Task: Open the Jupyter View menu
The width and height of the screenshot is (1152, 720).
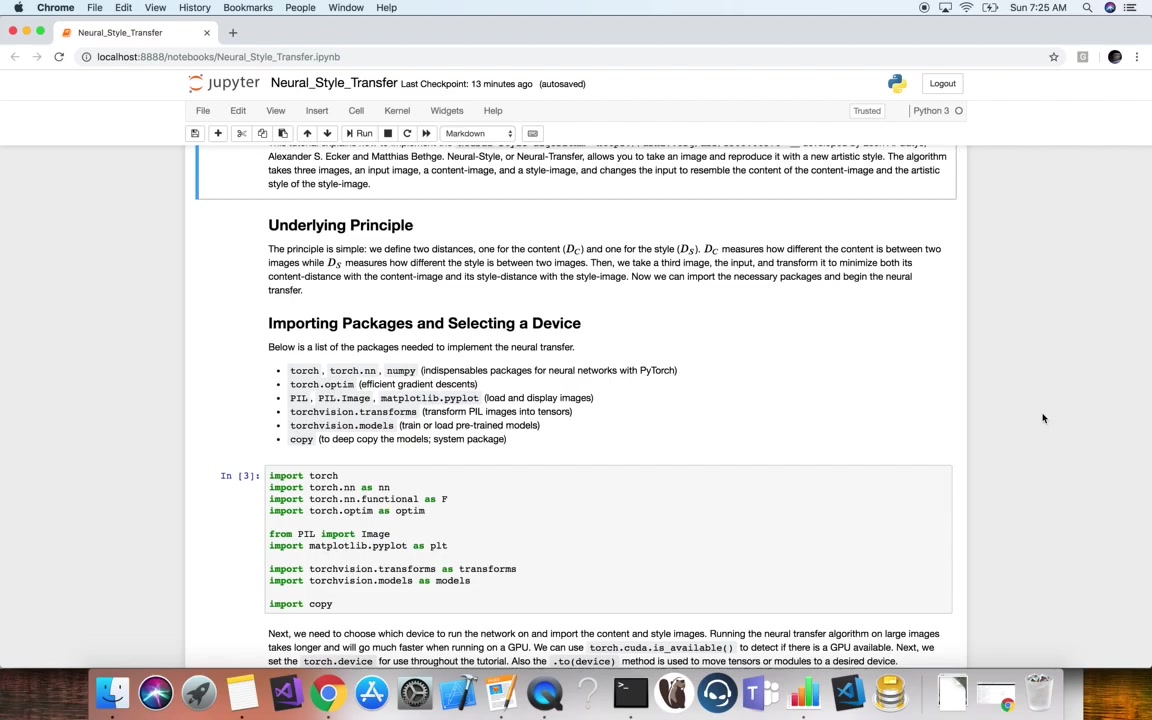Action: [x=276, y=111]
